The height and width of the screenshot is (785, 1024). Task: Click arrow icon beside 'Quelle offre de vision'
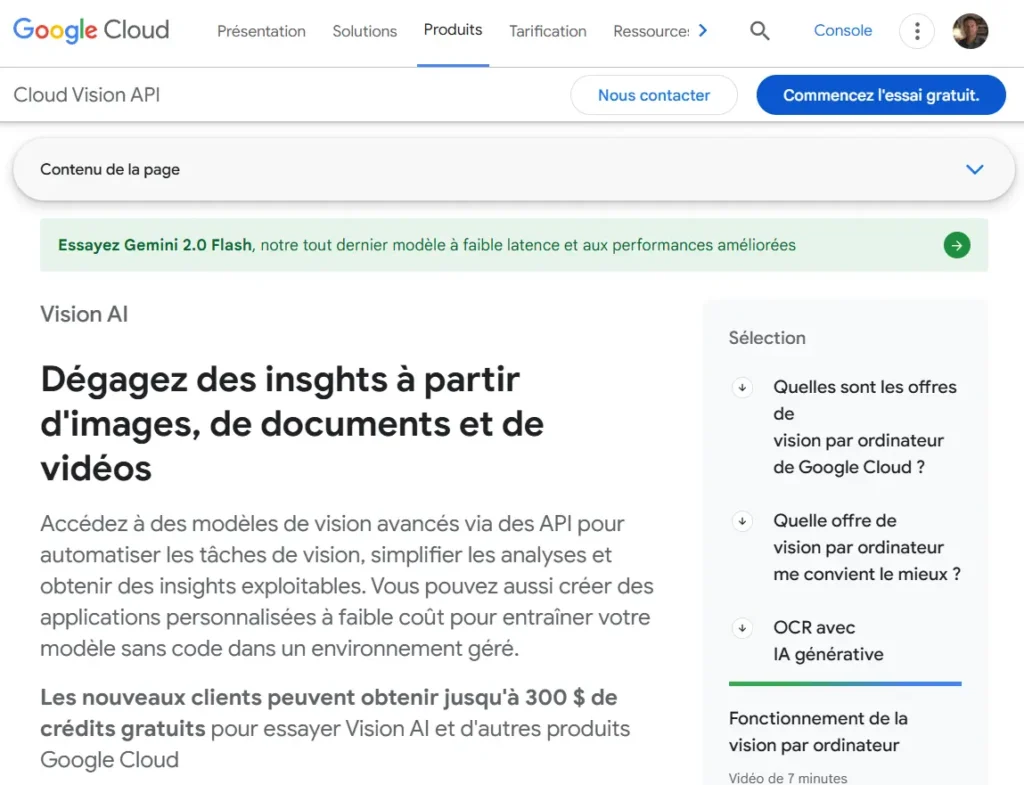pos(742,521)
